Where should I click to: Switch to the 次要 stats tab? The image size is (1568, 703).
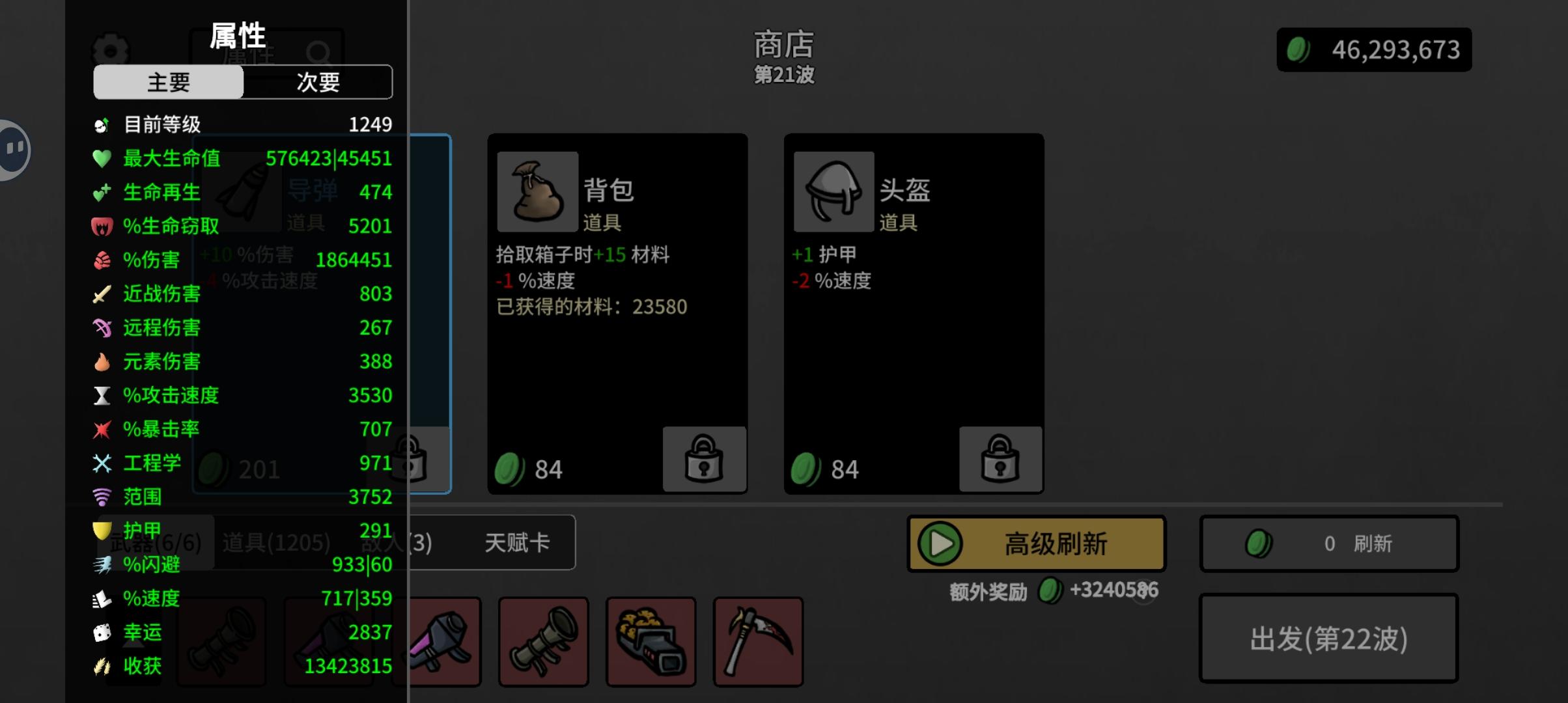(x=318, y=82)
